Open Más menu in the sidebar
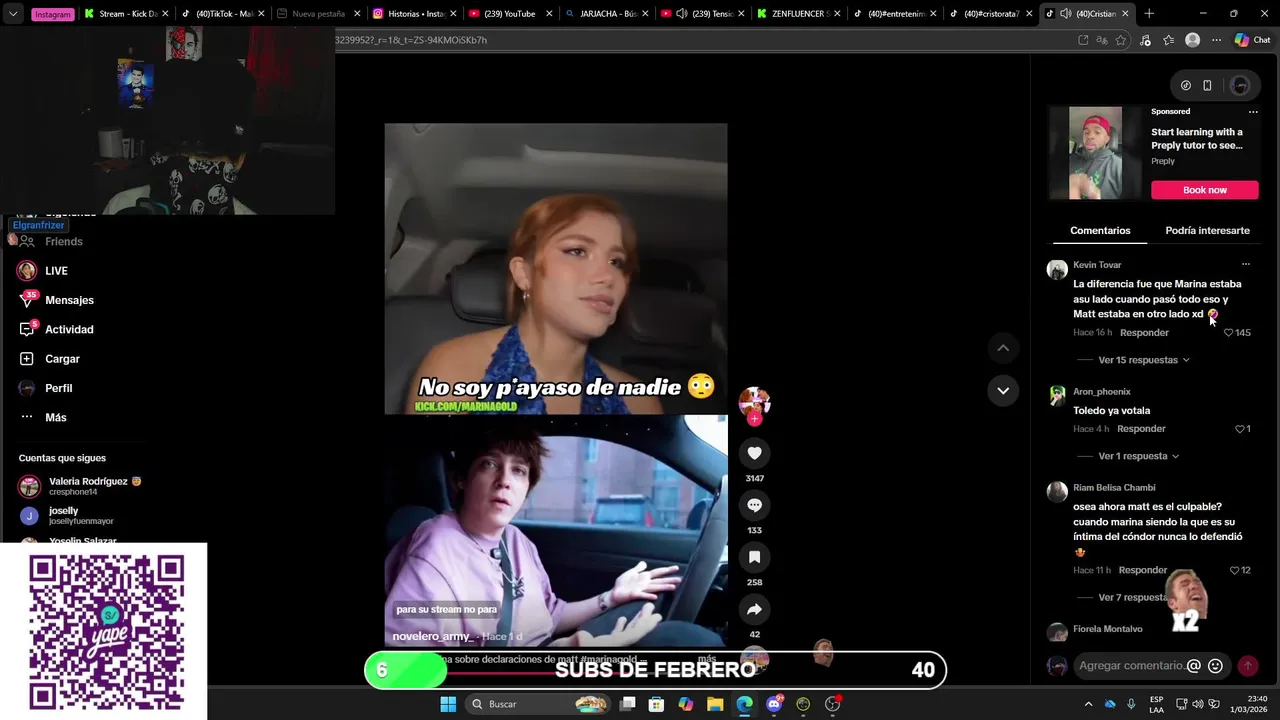The height and width of the screenshot is (720, 1280). click(x=55, y=417)
